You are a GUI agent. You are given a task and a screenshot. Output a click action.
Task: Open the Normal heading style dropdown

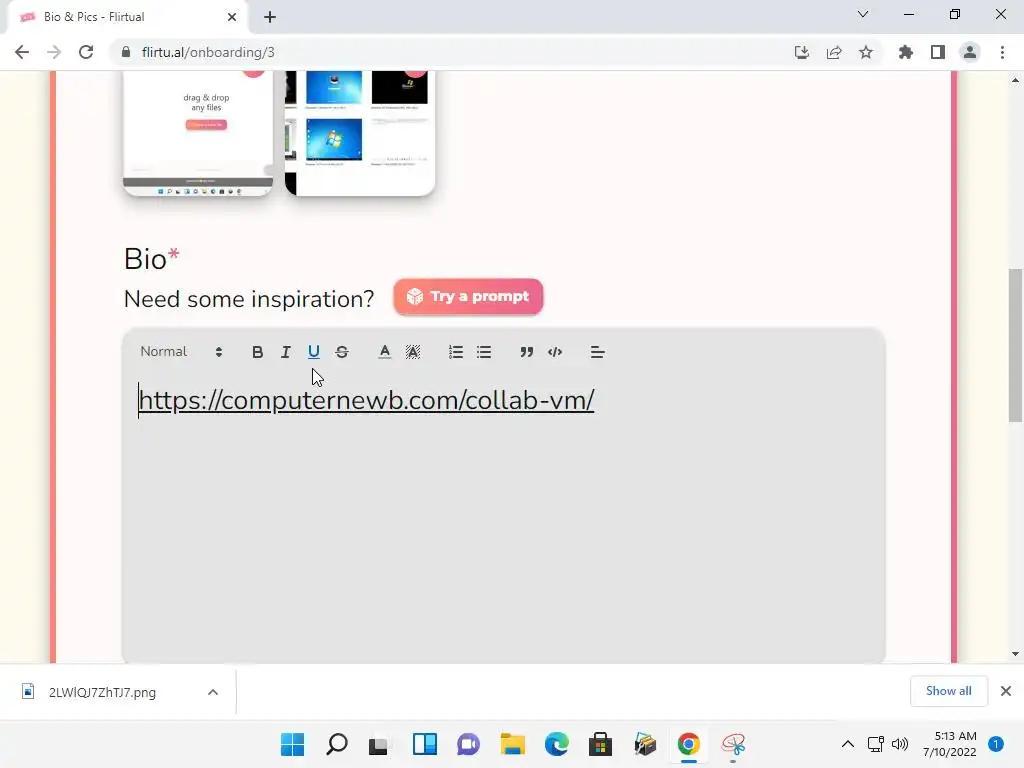182,352
